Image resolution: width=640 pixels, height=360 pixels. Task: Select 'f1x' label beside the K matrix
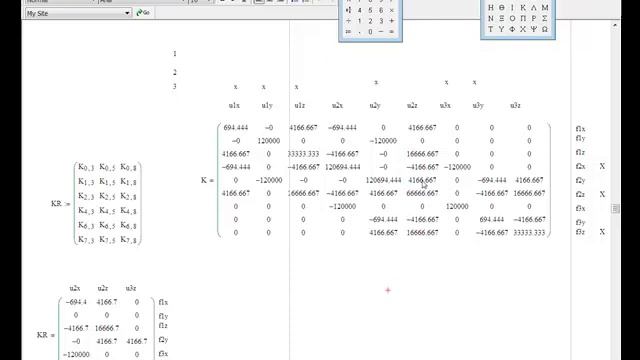click(580, 129)
